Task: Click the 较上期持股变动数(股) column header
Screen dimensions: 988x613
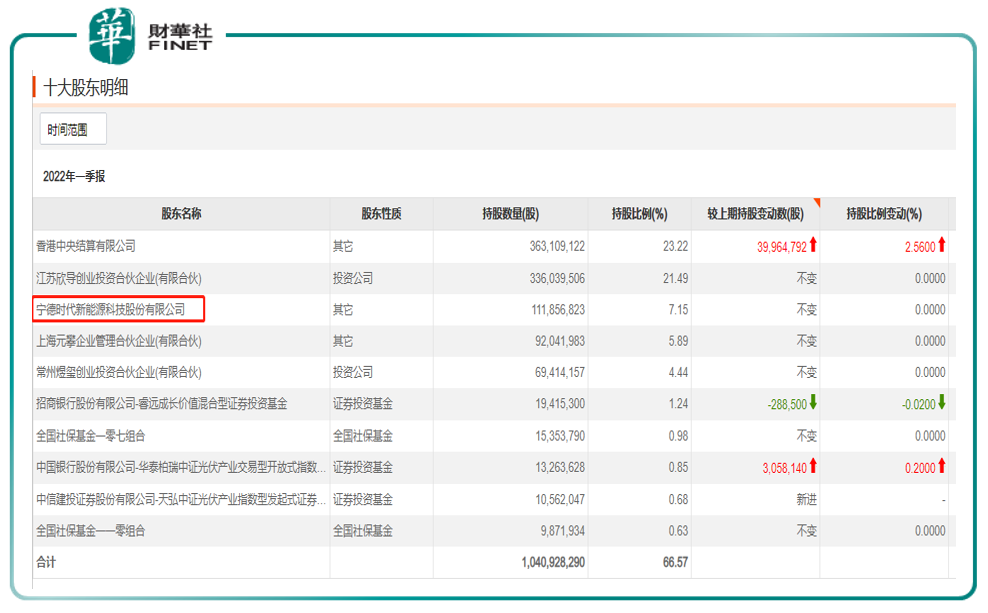Action: click(755, 214)
